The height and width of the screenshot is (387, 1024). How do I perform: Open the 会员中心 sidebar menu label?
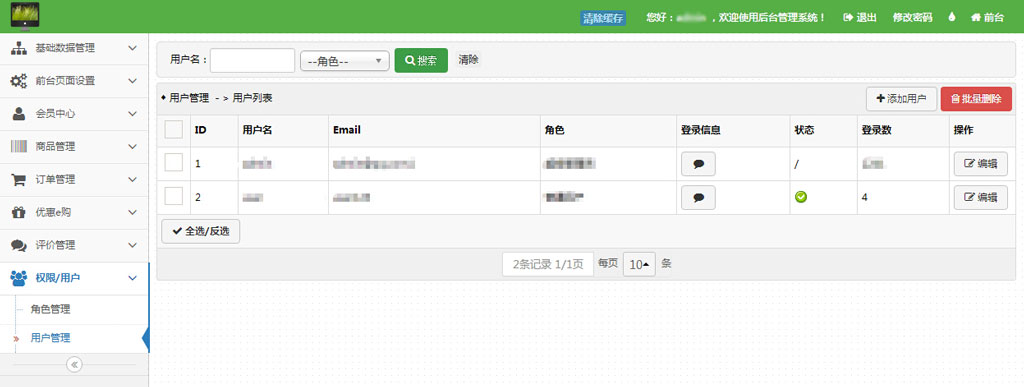[x=56, y=114]
